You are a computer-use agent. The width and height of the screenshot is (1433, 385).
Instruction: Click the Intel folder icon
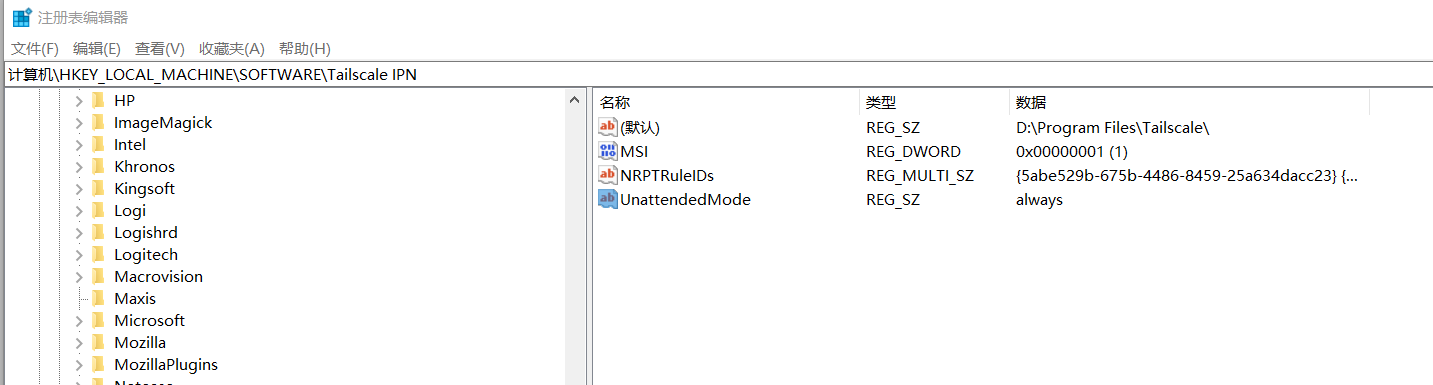98,144
